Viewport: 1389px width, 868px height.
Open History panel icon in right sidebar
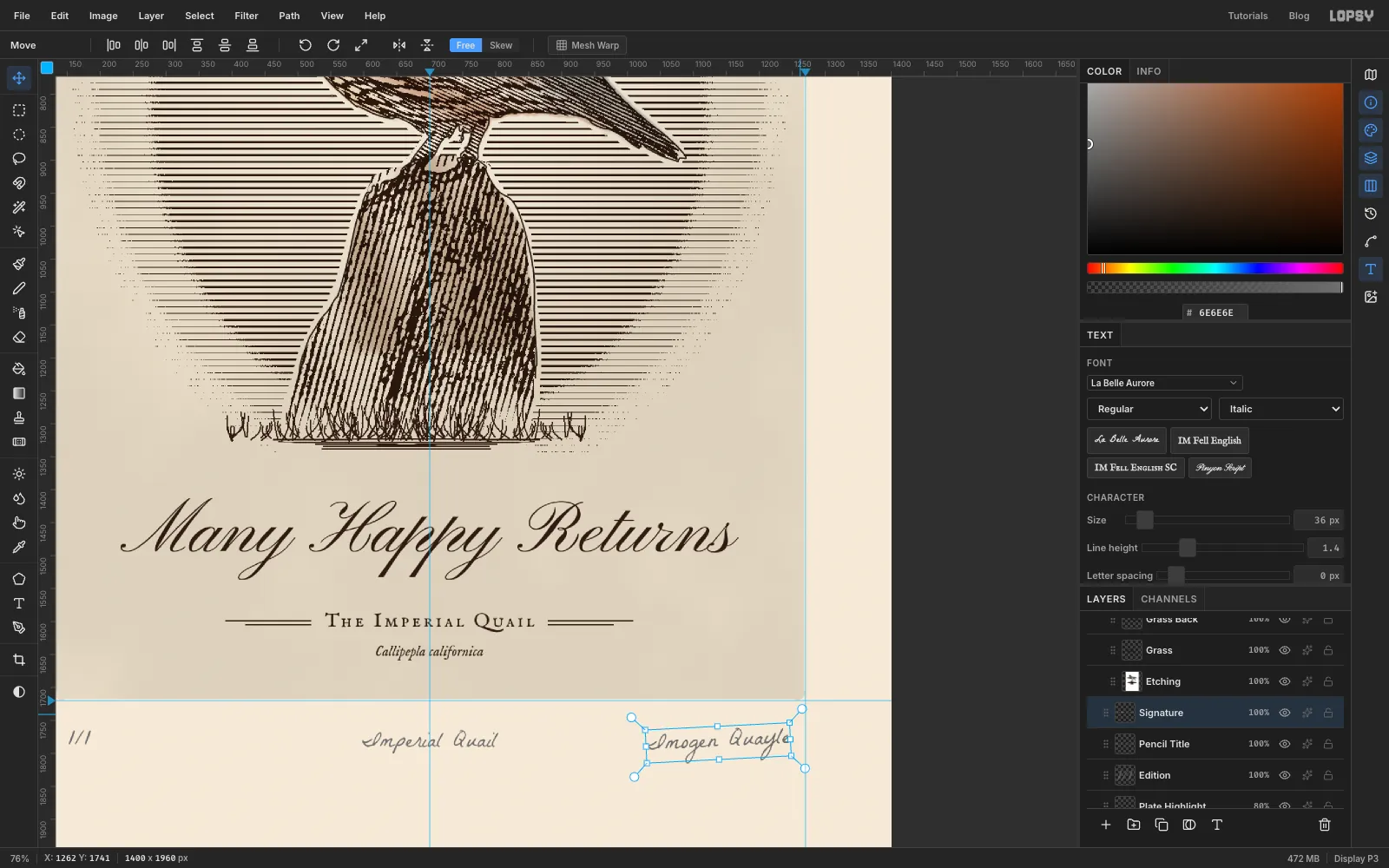click(1371, 214)
